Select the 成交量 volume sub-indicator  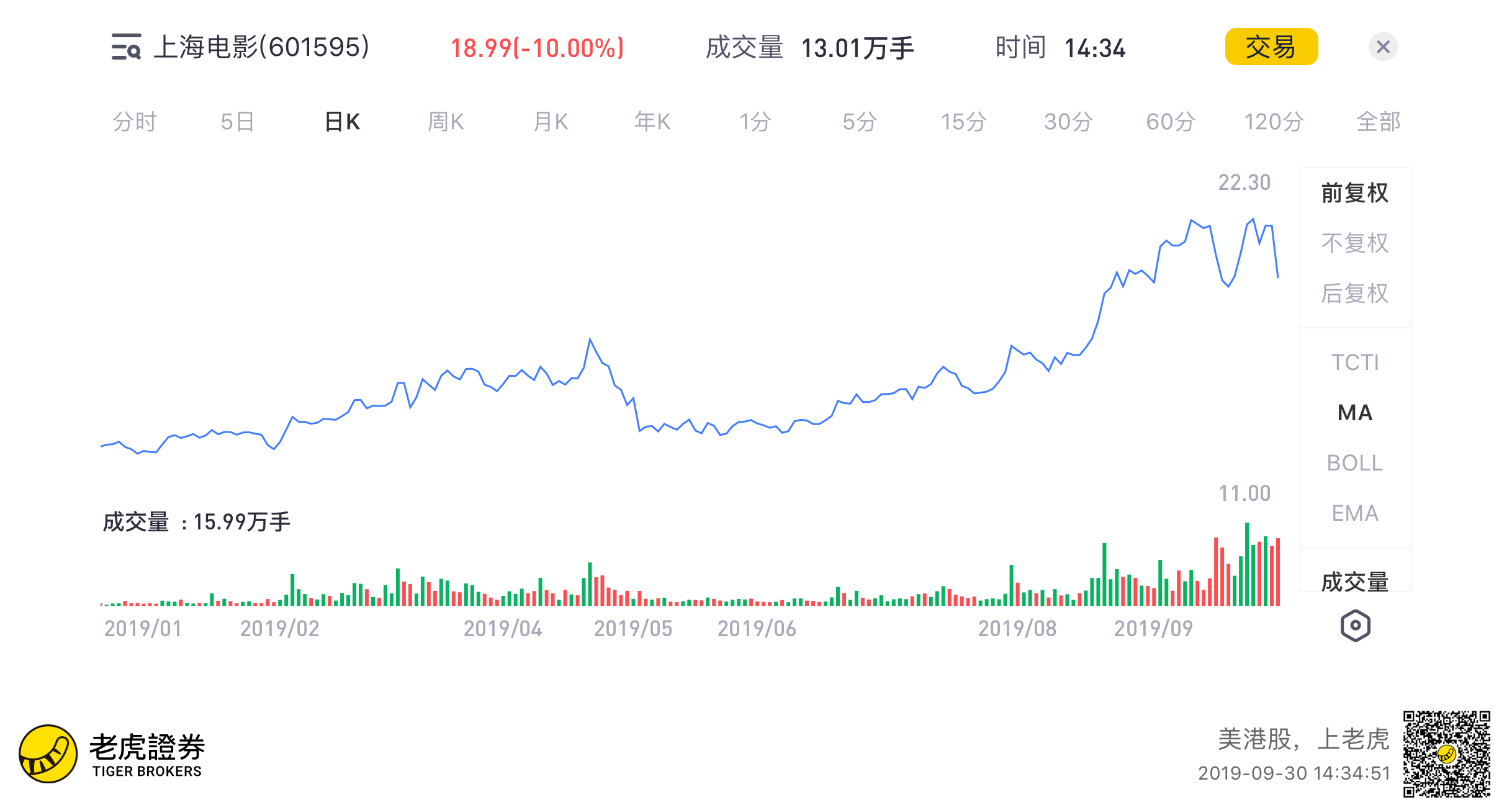[1354, 582]
